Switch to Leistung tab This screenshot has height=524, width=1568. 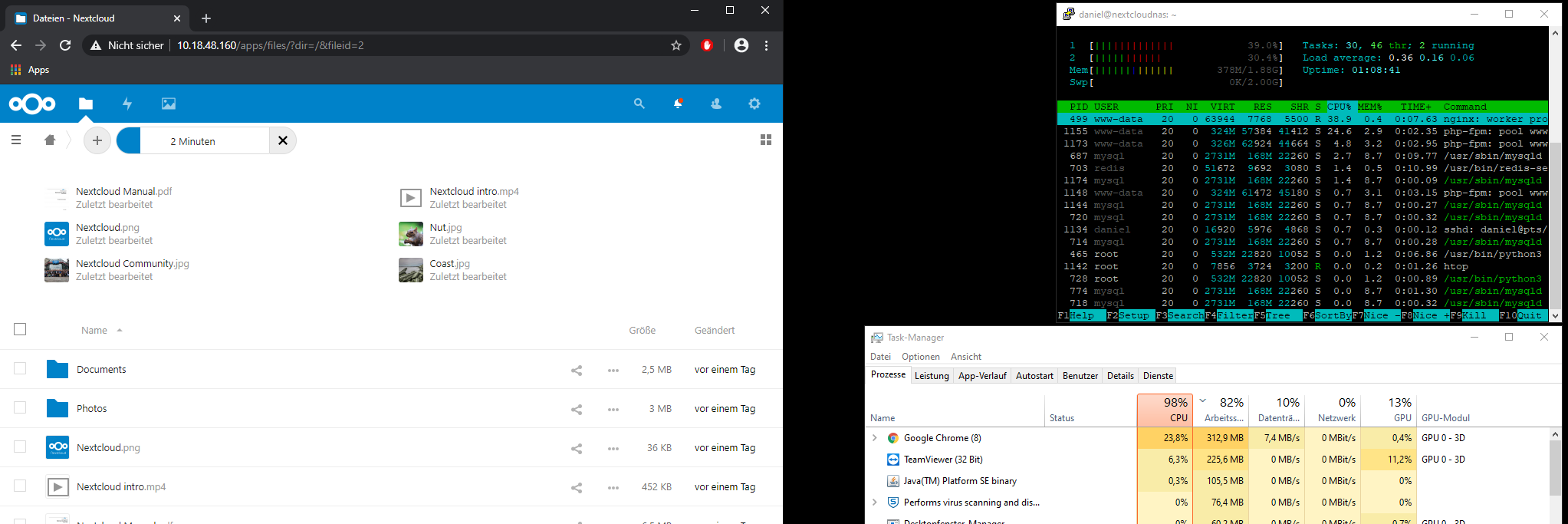click(932, 376)
